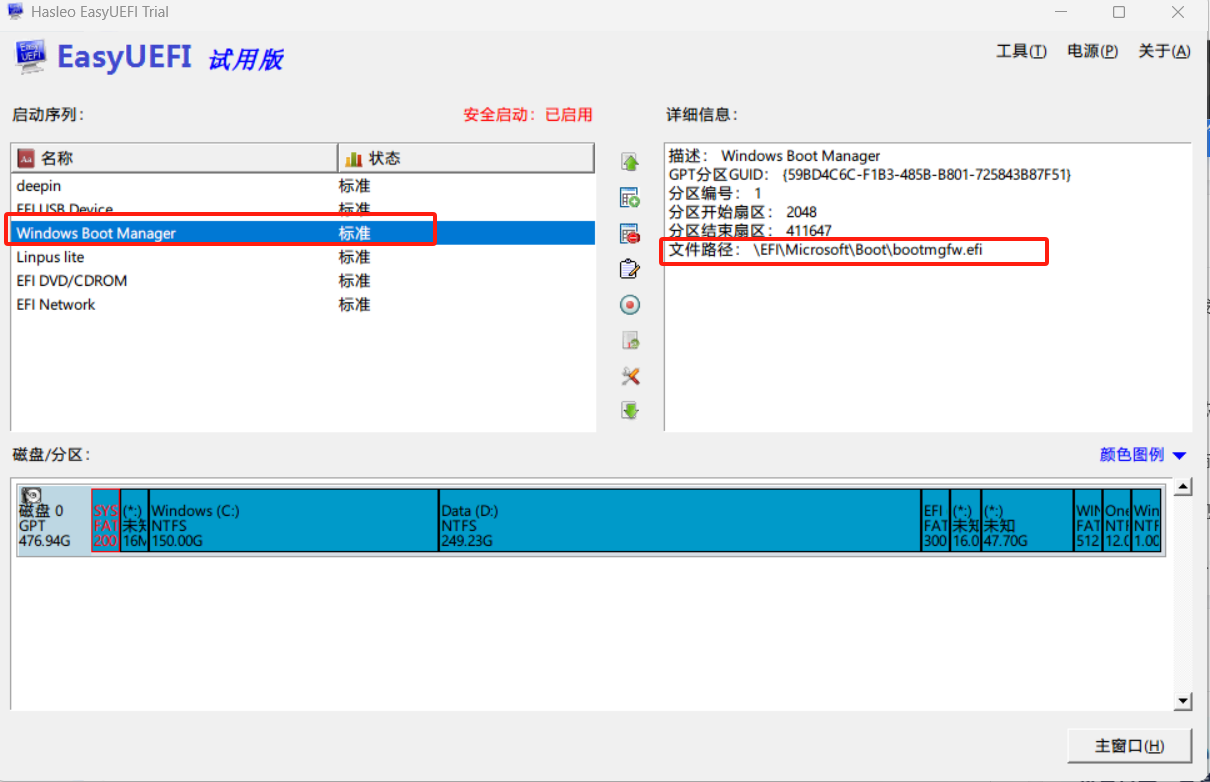Image resolution: width=1210 pixels, height=782 pixels.
Task: Select the unknown 16.0 partition after EFI
Action: 965,520
